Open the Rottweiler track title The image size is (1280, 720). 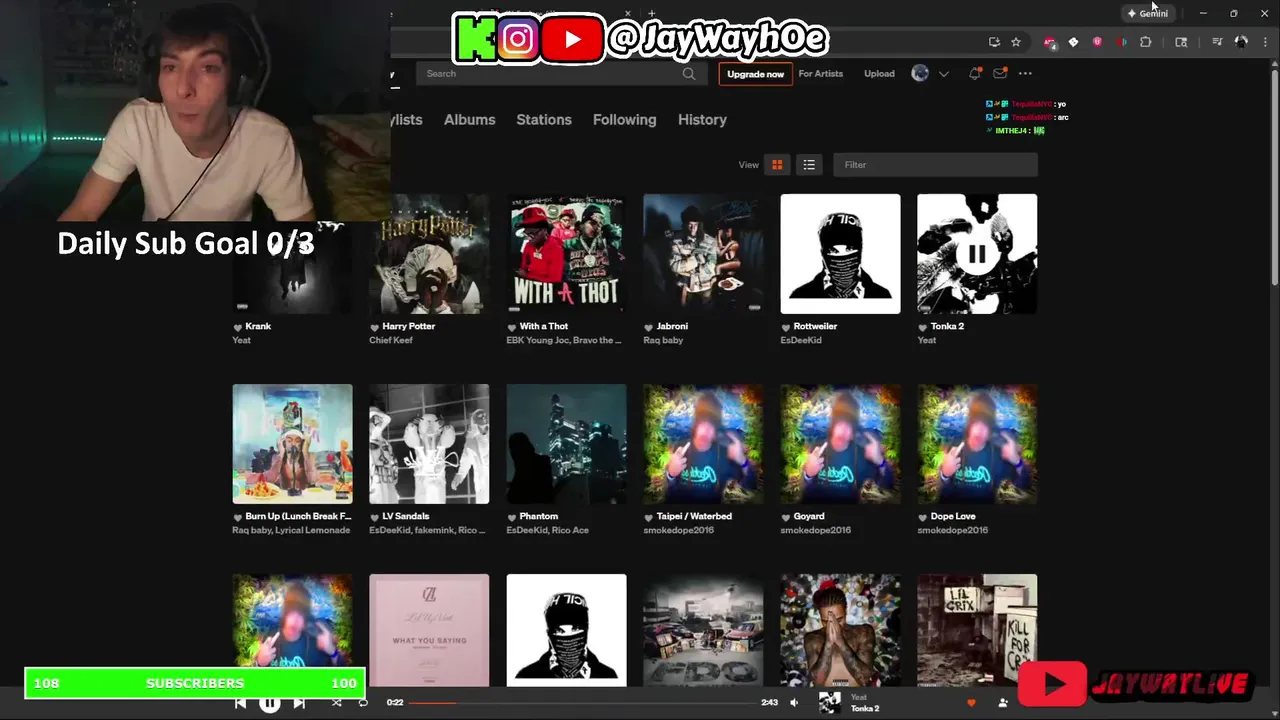(x=815, y=327)
